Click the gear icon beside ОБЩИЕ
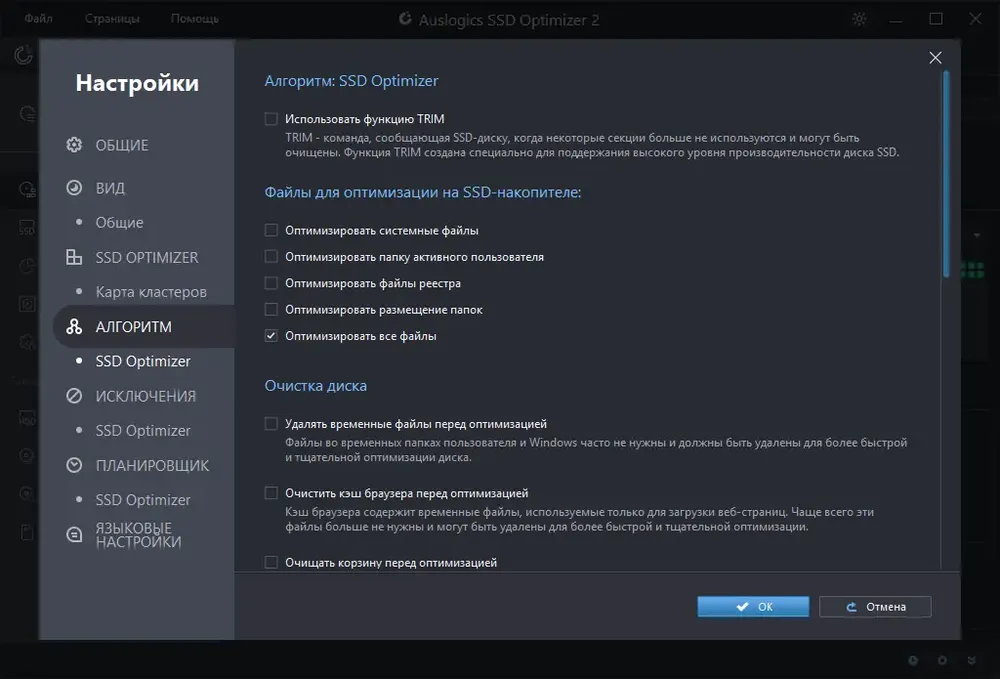The height and width of the screenshot is (679, 1000). 74,145
